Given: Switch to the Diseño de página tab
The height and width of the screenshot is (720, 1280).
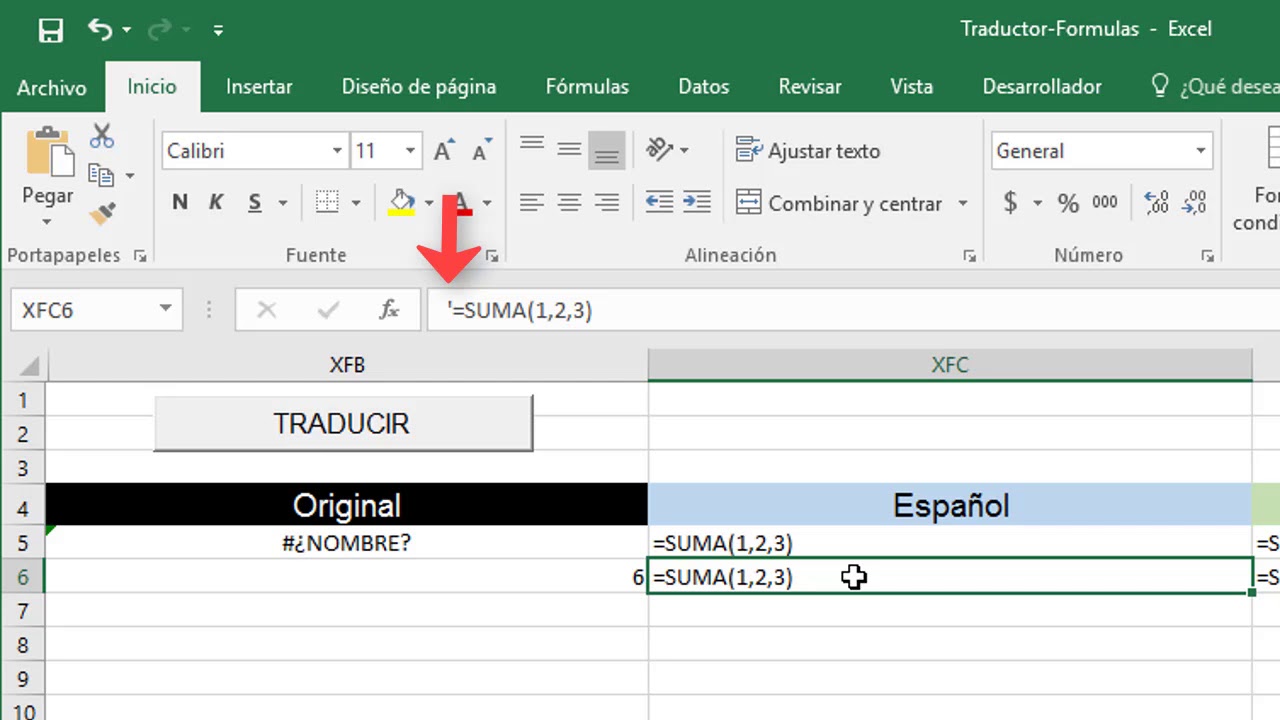Looking at the screenshot, I should 419,87.
